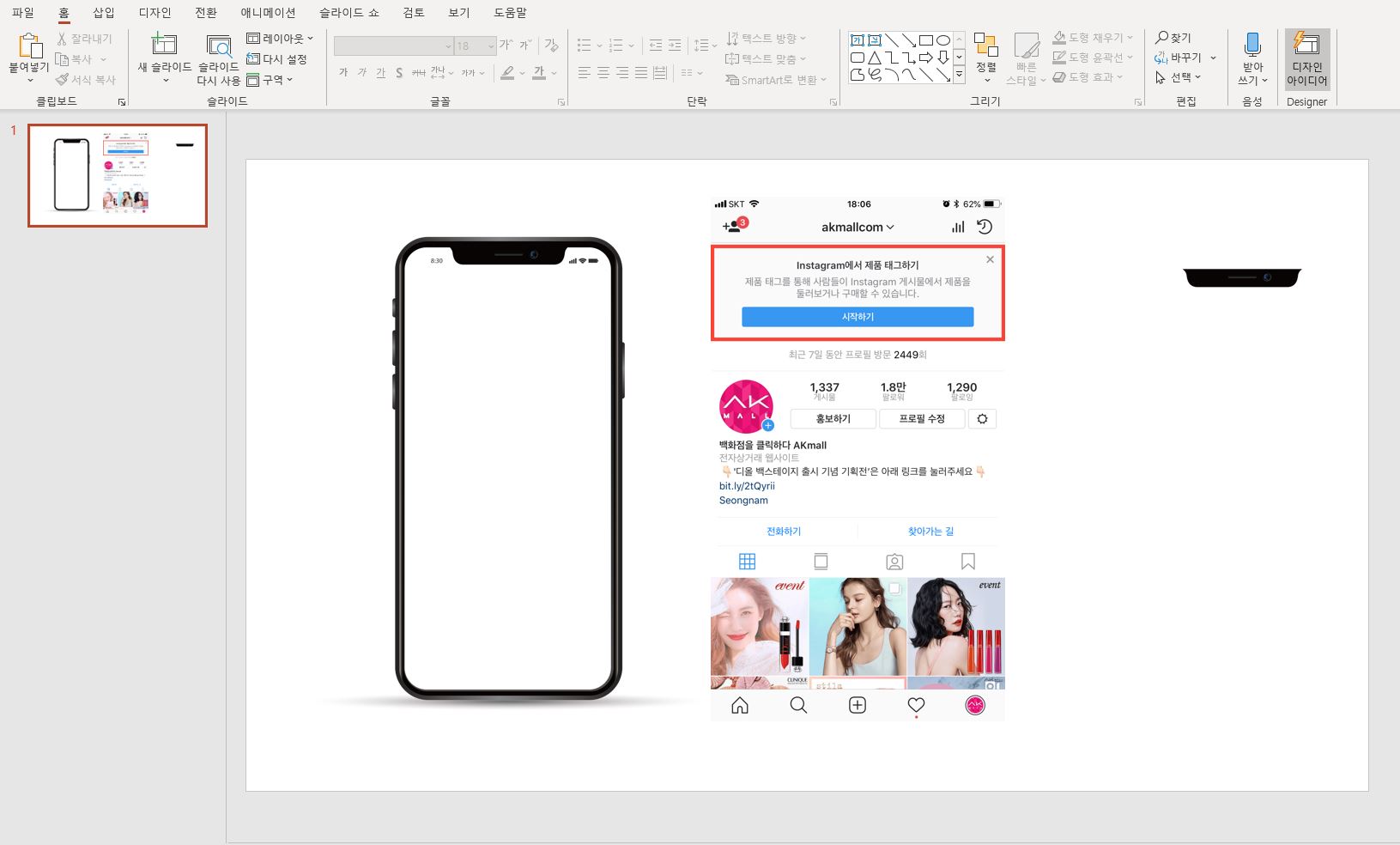Click the text highlight color button
Screen dimensions: 1400x845
point(507,73)
